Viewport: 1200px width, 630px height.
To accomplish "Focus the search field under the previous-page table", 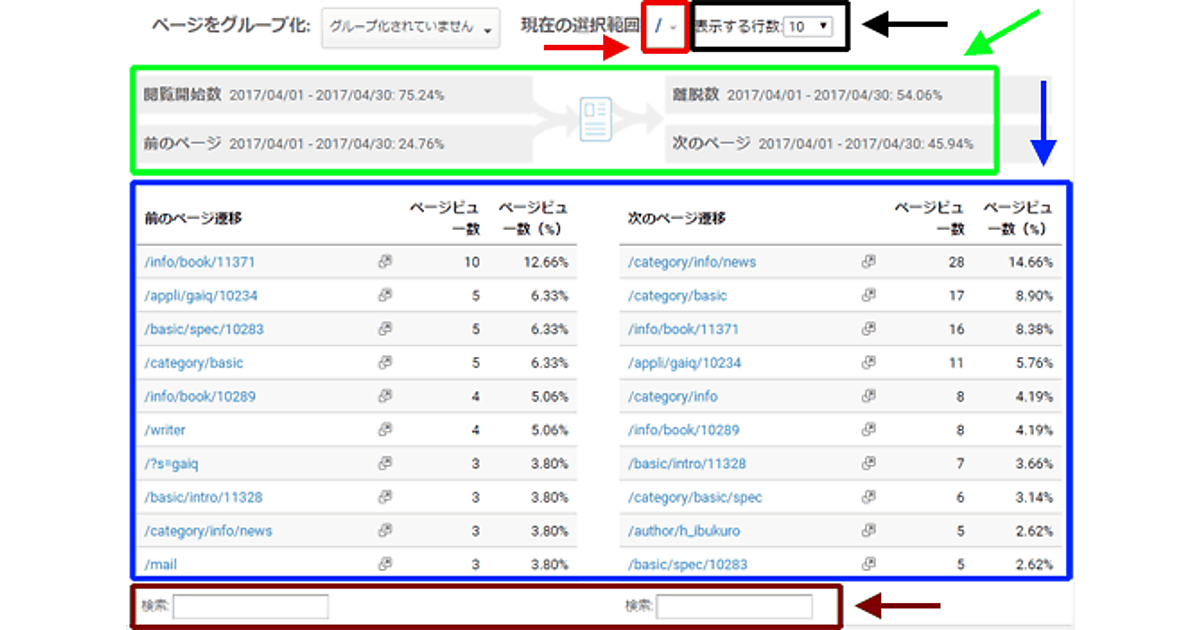I will tap(250, 606).
